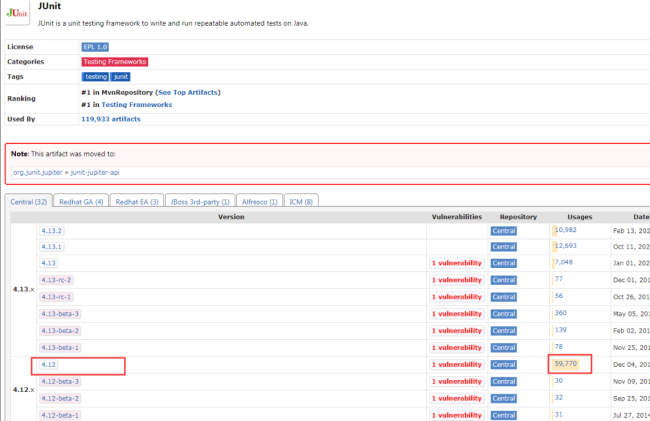The image size is (650, 421).
Task: Open 77 usages of 4.13-rc-2
Action: [x=559, y=279]
